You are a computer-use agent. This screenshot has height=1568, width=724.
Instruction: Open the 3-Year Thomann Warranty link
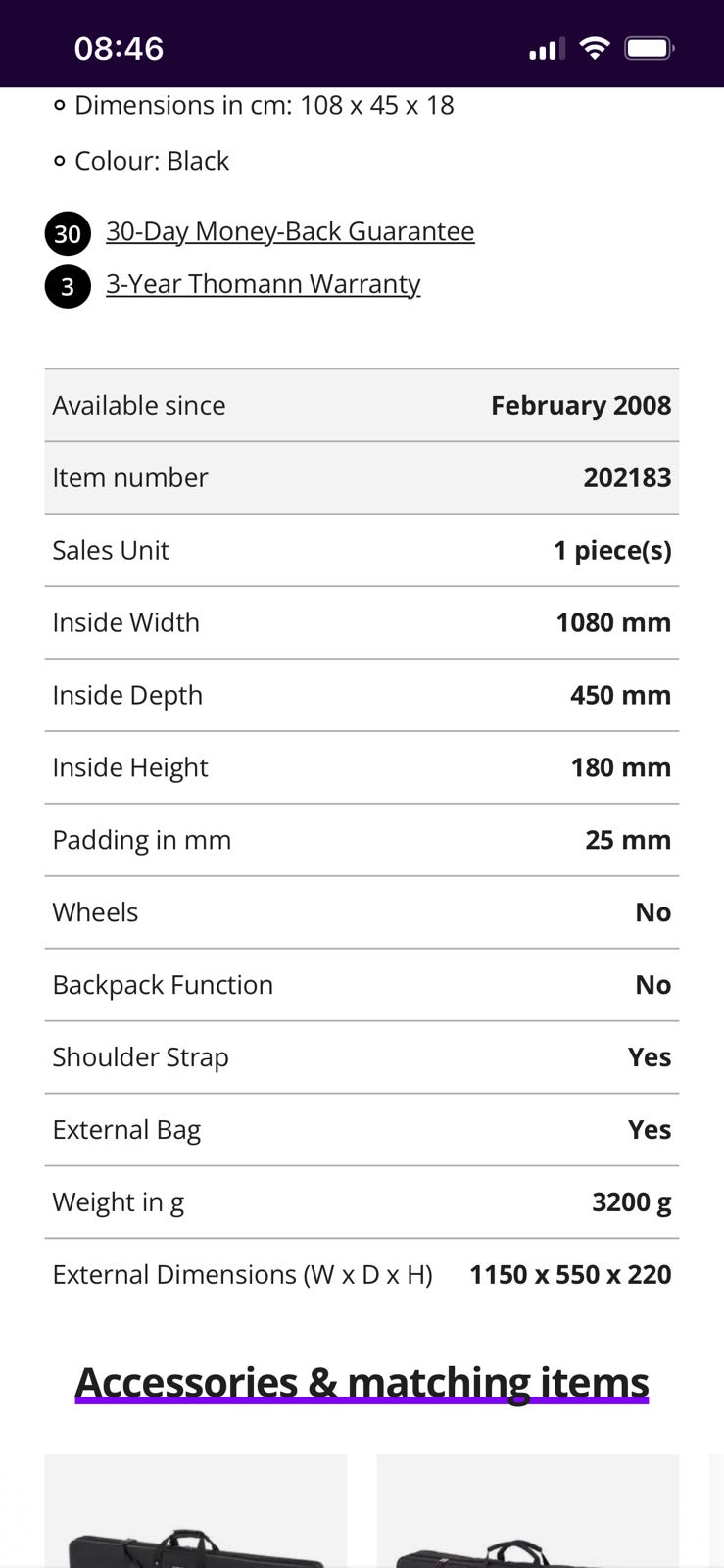coord(263,284)
